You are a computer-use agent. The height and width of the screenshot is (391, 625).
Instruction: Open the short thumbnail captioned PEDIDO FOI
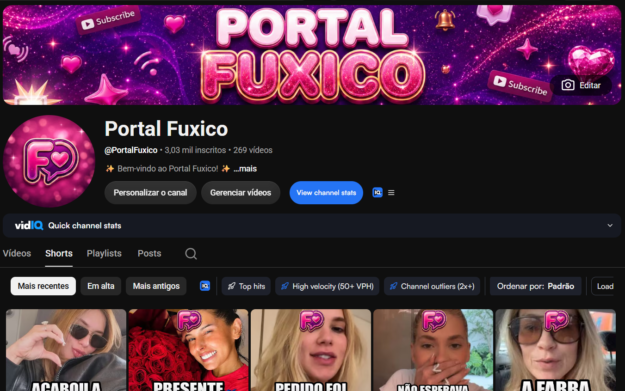tap(311, 350)
